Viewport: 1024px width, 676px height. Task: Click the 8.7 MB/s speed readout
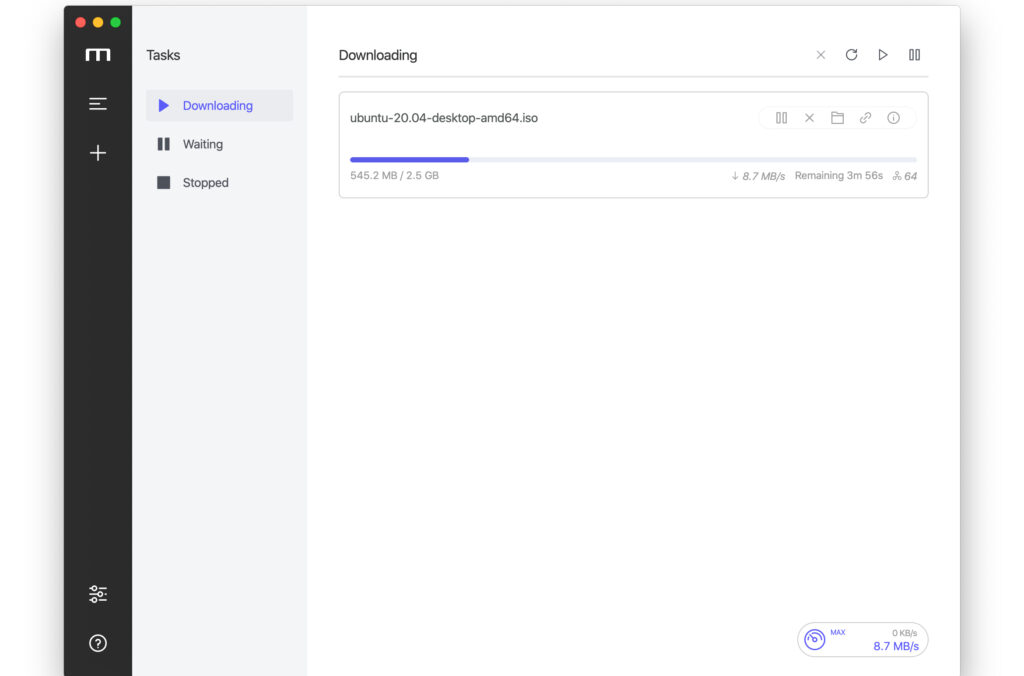coord(897,646)
